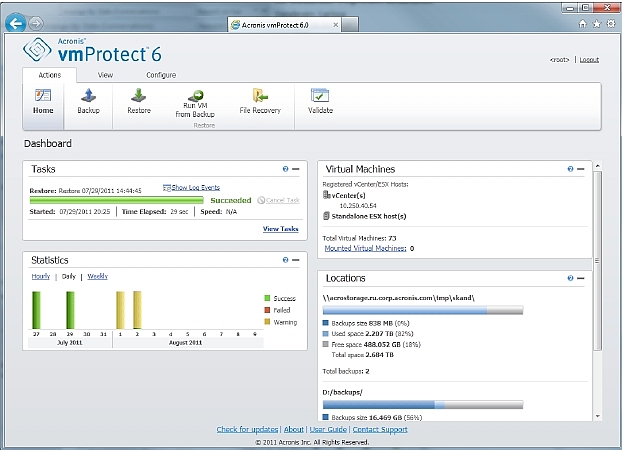This screenshot has width=622, height=450.
Task: Collapse the Virtual Machines panel
Action: tap(581, 169)
